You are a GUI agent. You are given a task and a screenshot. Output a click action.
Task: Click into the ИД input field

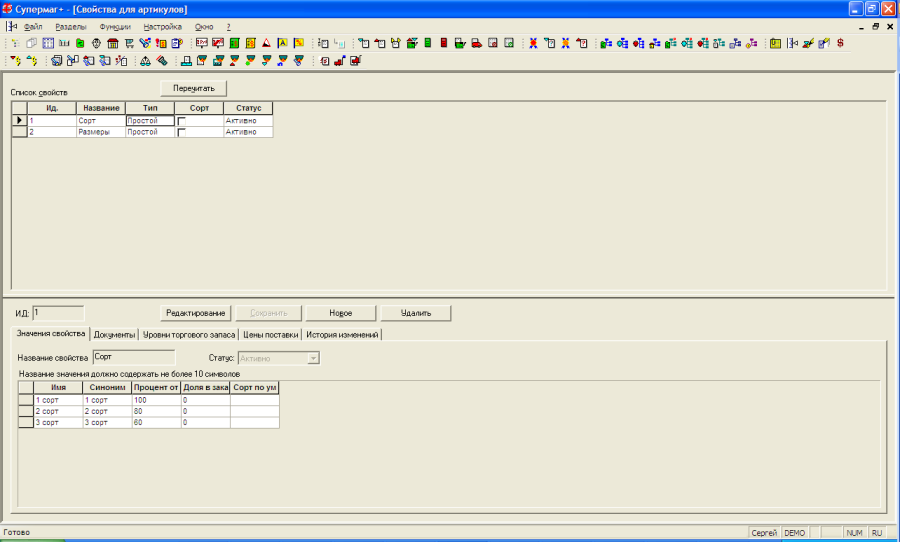point(58,313)
